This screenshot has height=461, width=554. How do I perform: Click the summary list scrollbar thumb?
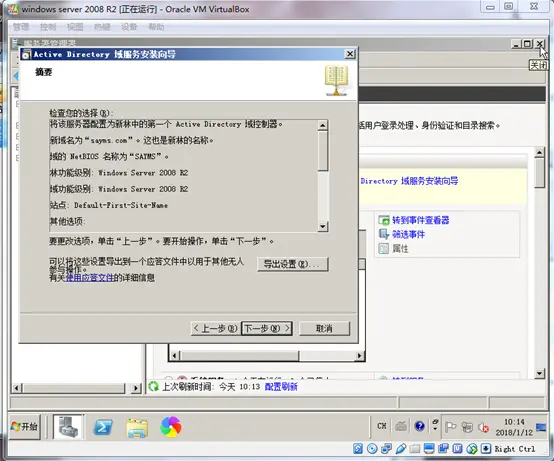(323, 151)
